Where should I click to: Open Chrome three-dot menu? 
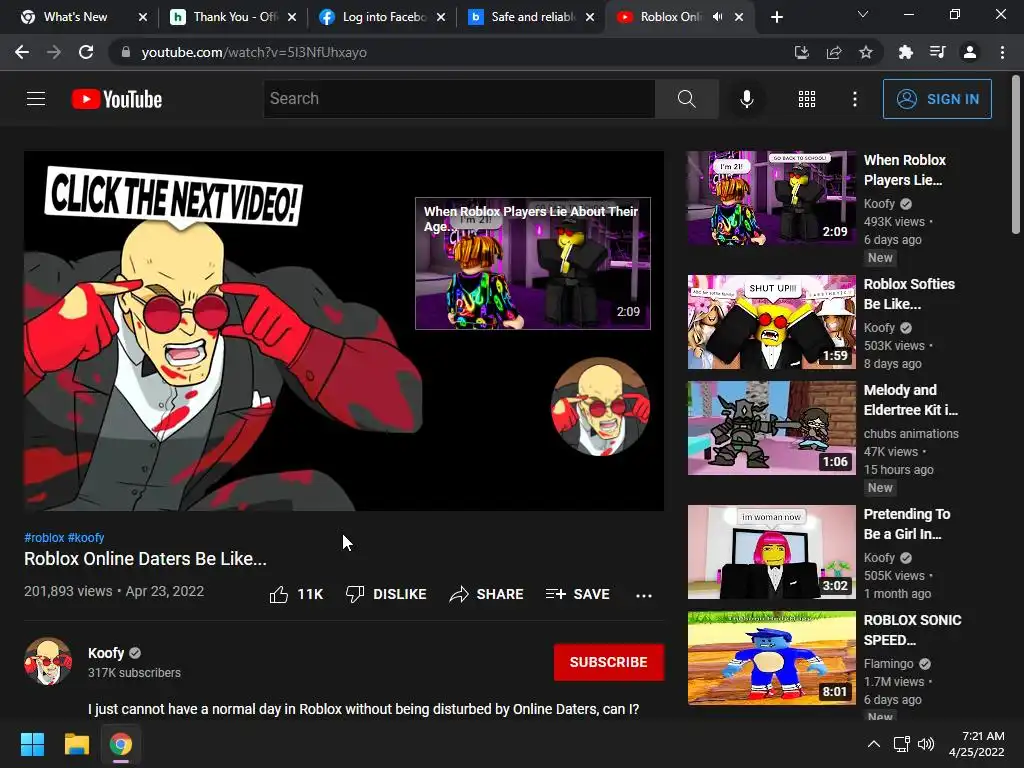click(1002, 52)
